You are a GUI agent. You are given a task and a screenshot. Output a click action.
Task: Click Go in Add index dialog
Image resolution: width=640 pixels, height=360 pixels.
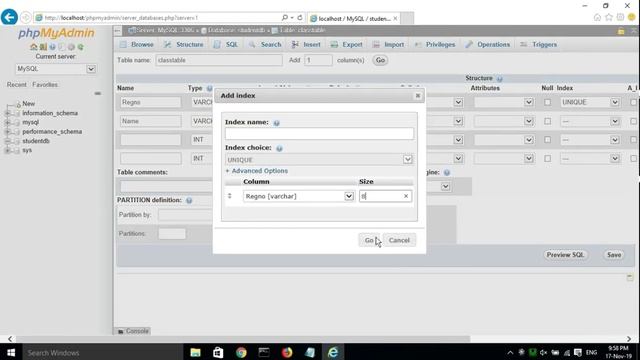tap(369, 240)
